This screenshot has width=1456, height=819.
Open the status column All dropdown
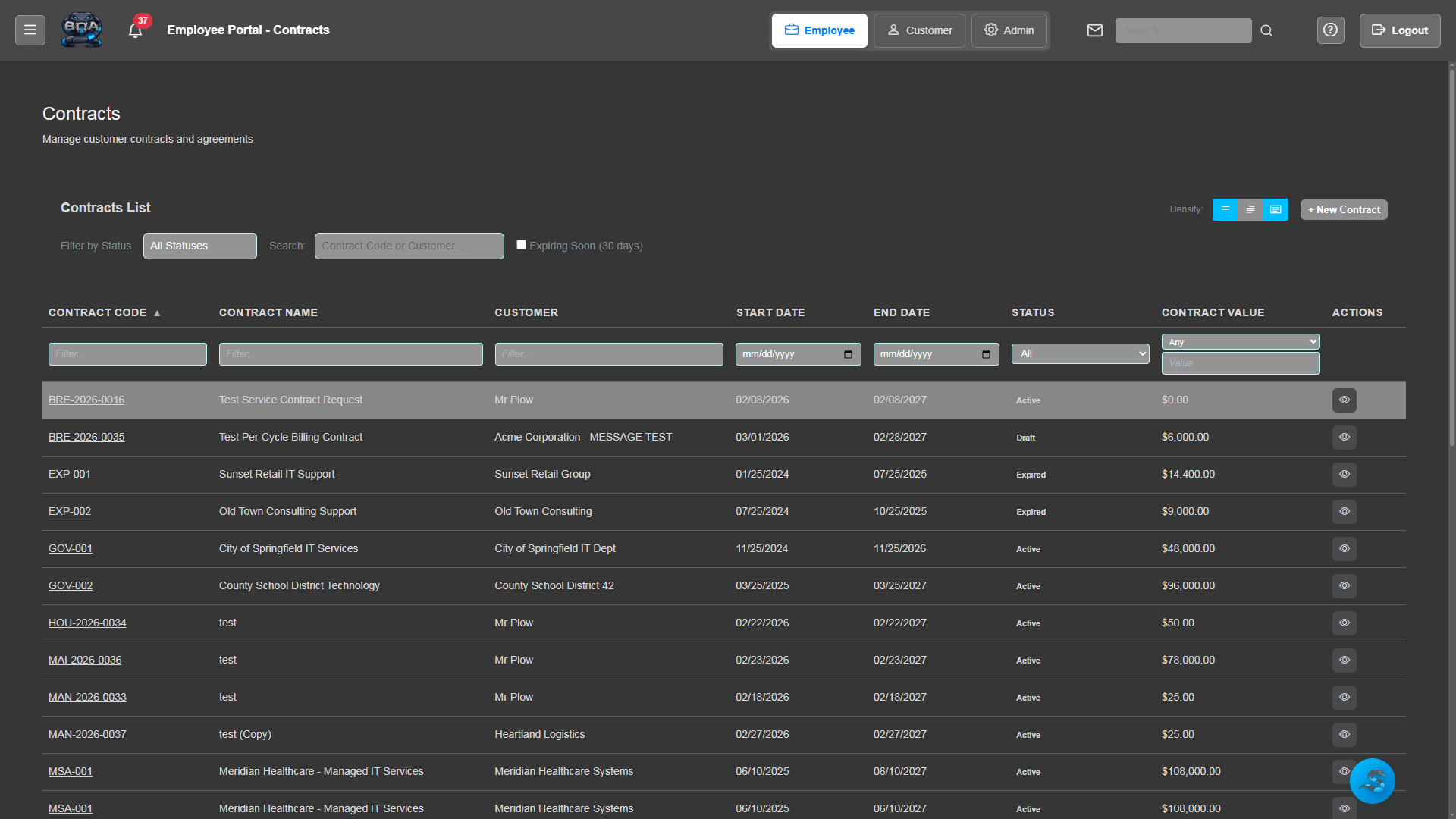pos(1080,353)
